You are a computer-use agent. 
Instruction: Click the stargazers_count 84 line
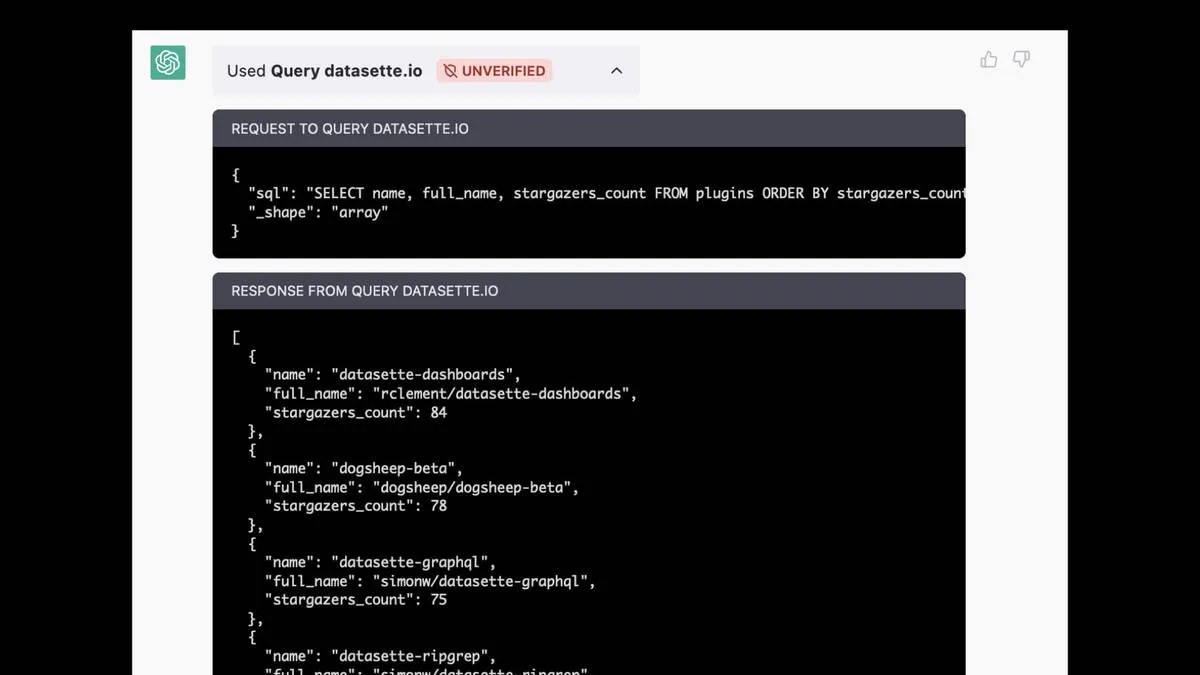(x=356, y=412)
